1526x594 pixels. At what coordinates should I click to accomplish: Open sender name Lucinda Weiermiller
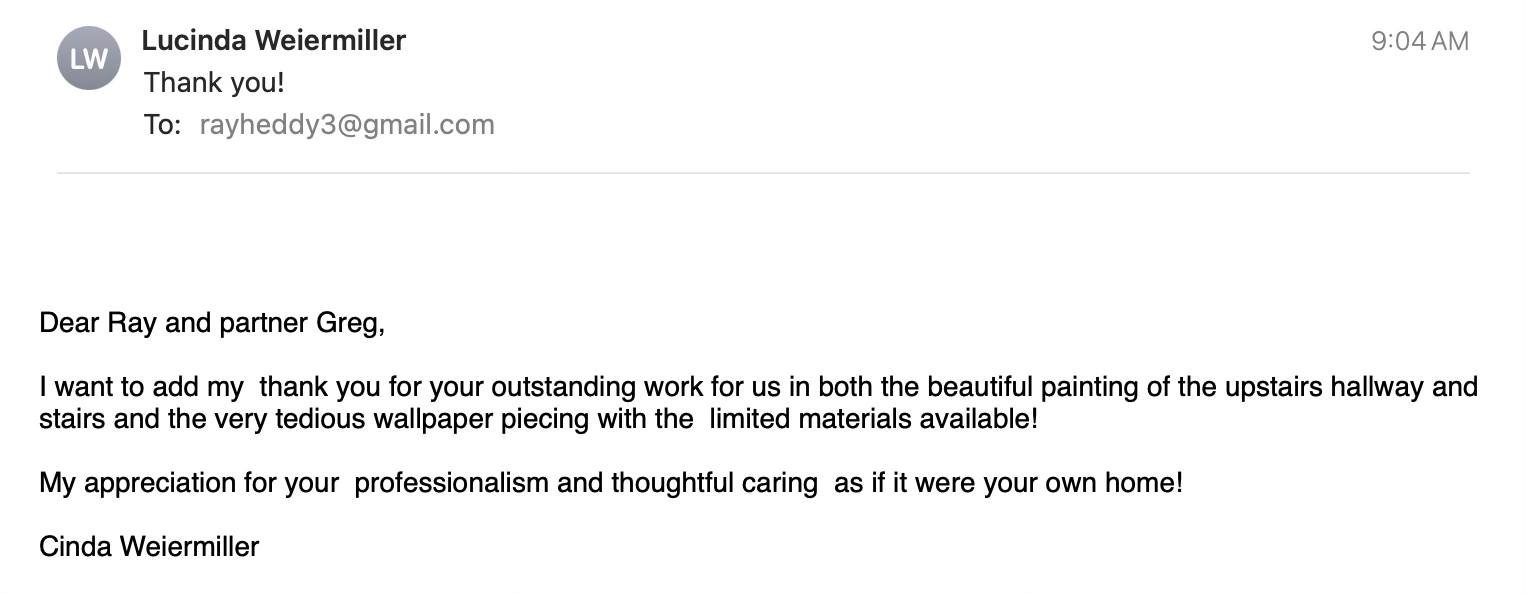[274, 40]
